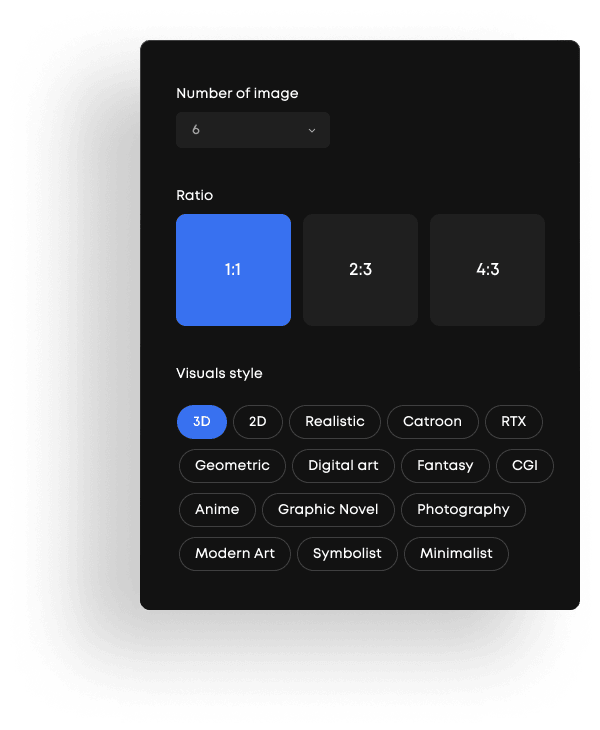The image size is (600, 730).
Task: Choose the Catroon style tag
Action: click(x=432, y=422)
